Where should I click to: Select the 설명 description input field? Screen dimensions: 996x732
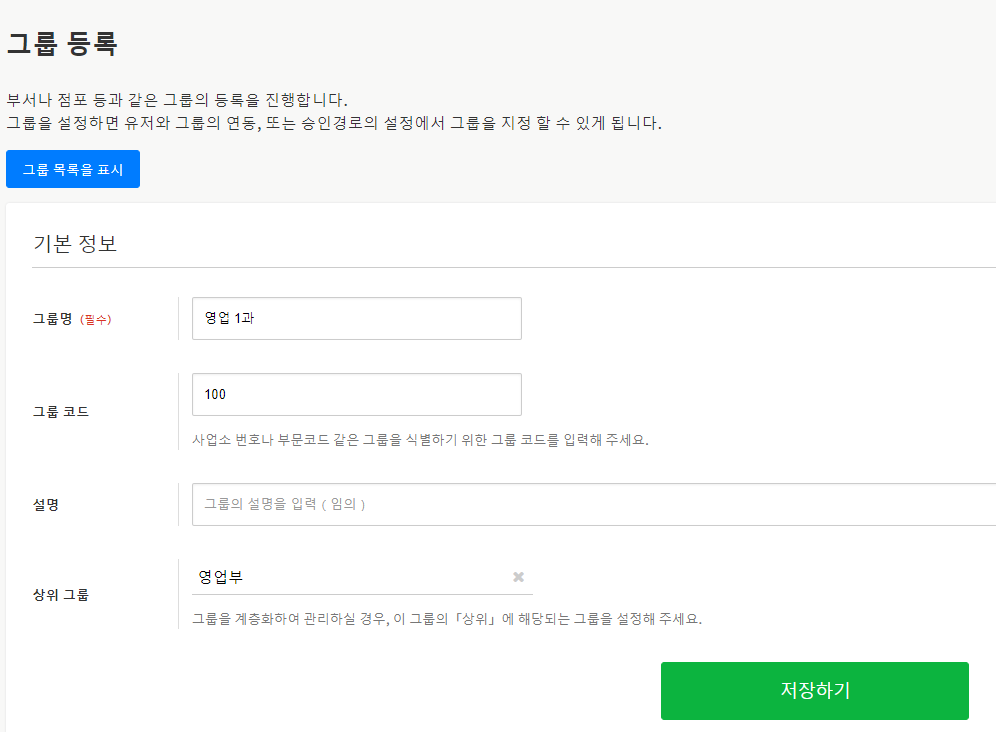click(x=592, y=504)
